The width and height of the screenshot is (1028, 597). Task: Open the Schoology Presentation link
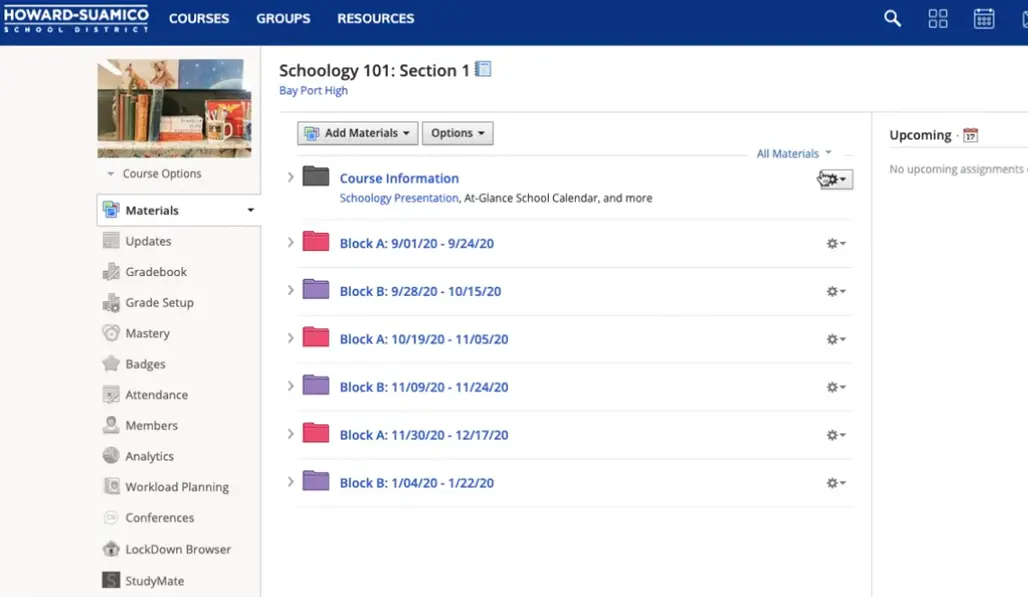tap(399, 198)
